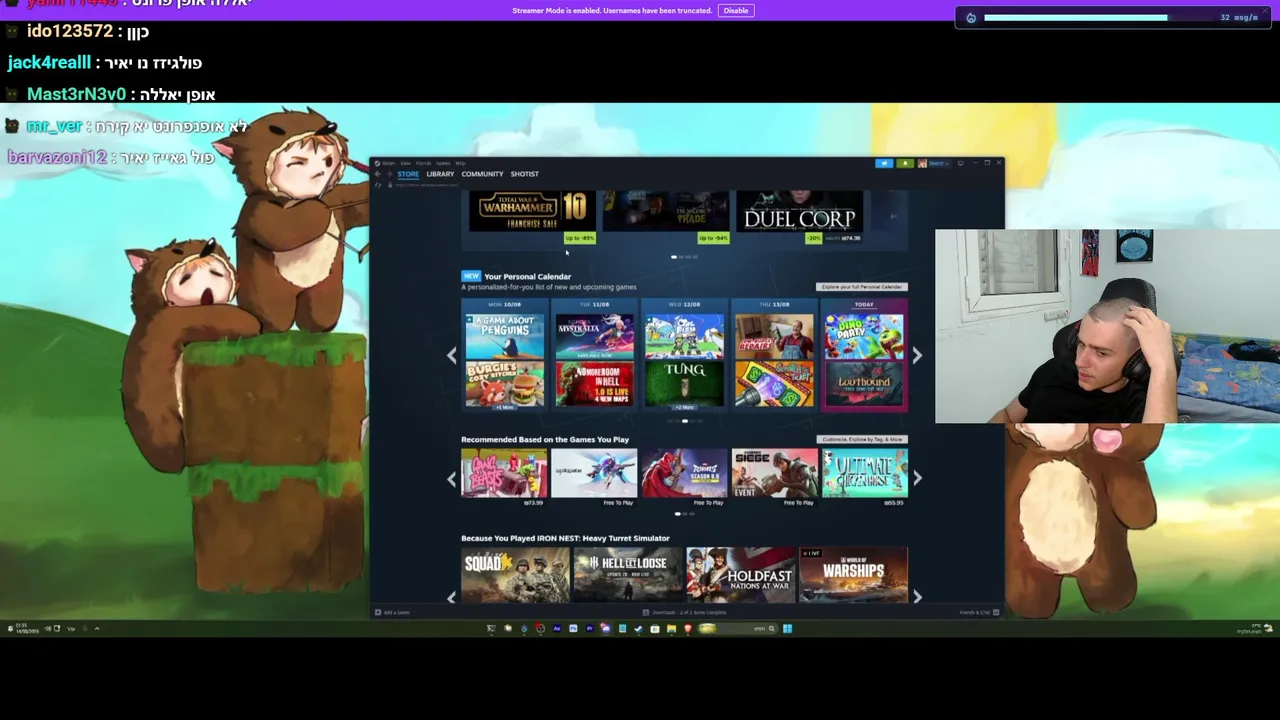Viewport: 1280px width, 720px height.
Task: Switch to the STORE tab
Action: point(408,174)
